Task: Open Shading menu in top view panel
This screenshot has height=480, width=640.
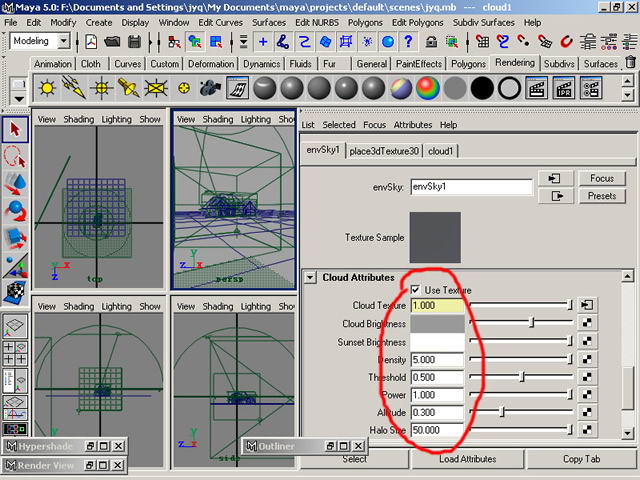Action: pyautogui.click(x=78, y=119)
